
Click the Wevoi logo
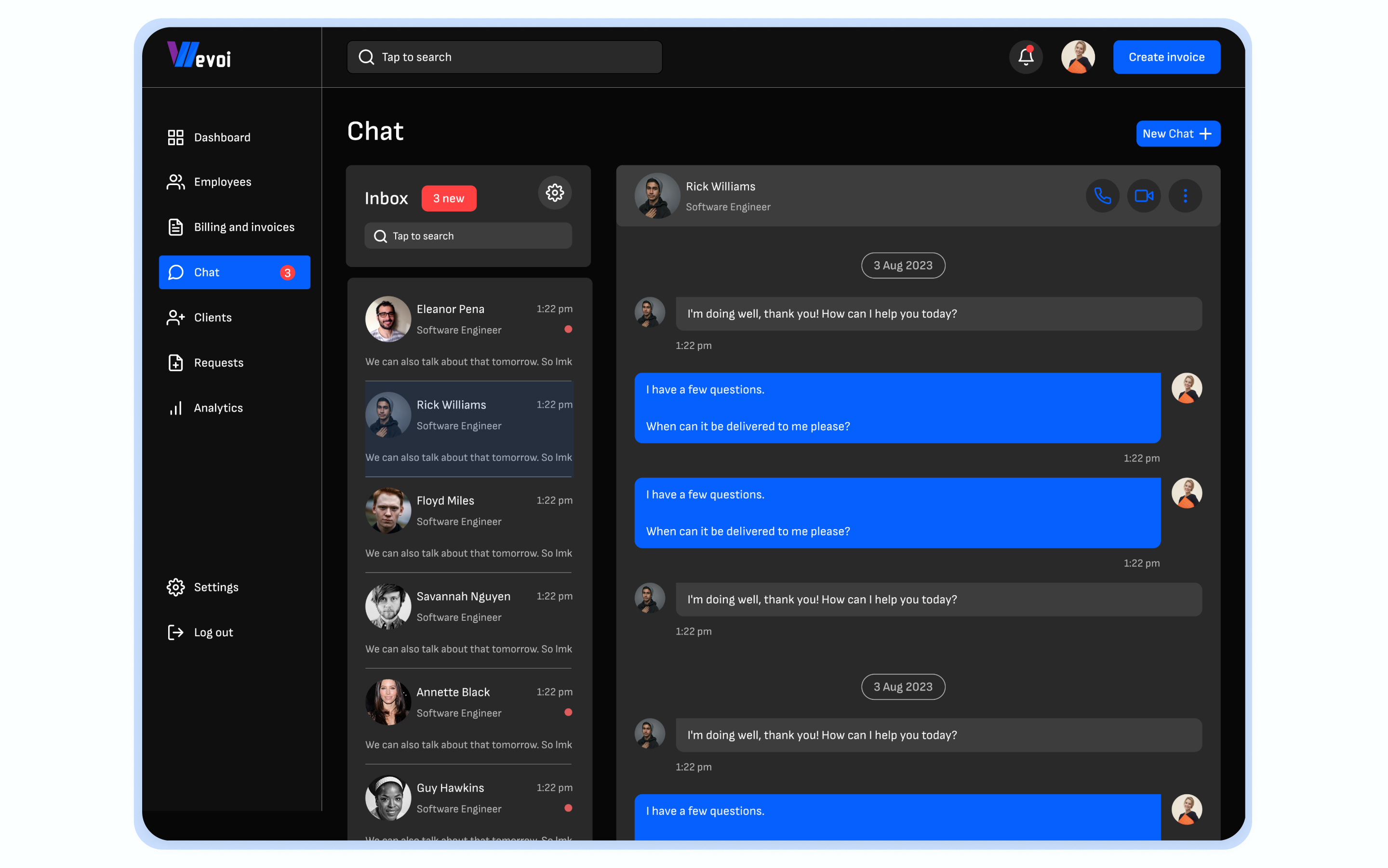tap(199, 55)
